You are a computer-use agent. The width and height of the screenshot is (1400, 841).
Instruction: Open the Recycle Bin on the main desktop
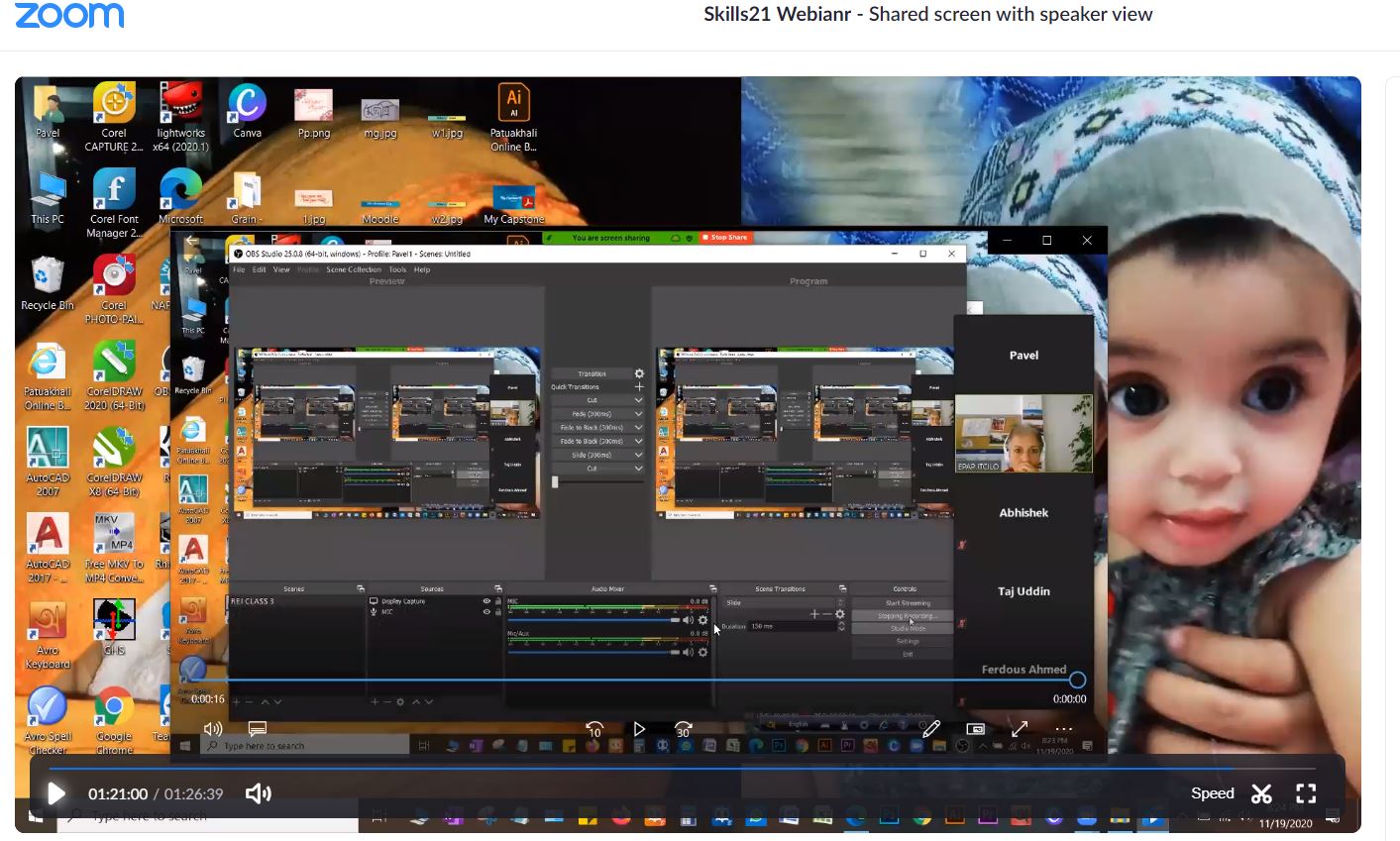[x=48, y=283]
